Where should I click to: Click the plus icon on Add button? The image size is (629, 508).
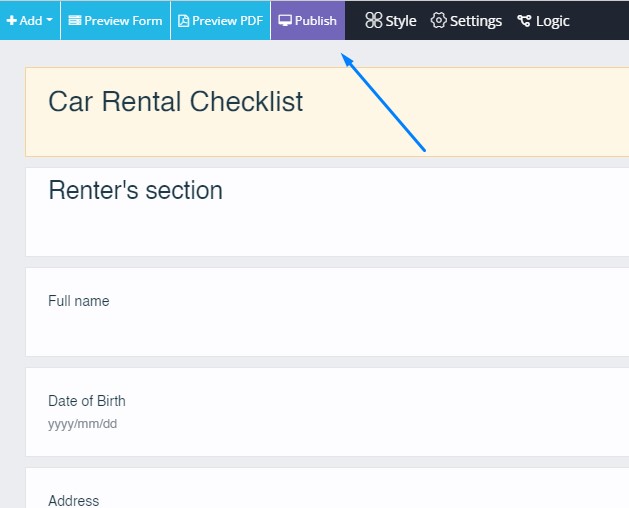(12, 21)
